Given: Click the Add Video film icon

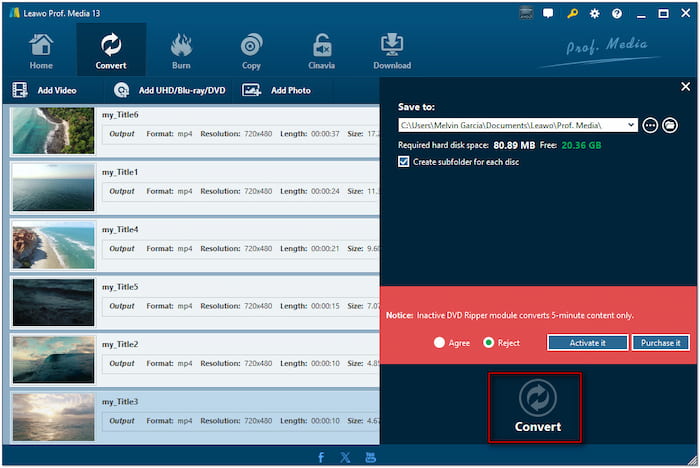Looking at the screenshot, I should click(20, 90).
